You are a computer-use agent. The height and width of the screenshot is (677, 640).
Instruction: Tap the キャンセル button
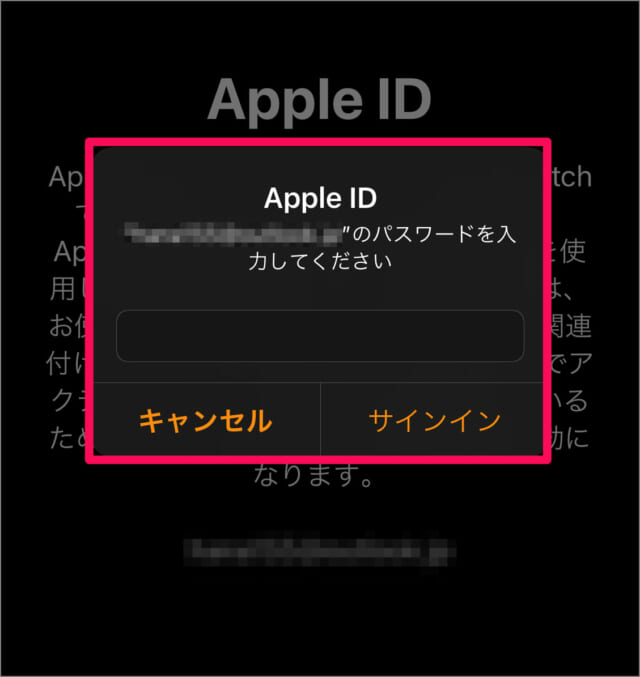coord(206,420)
